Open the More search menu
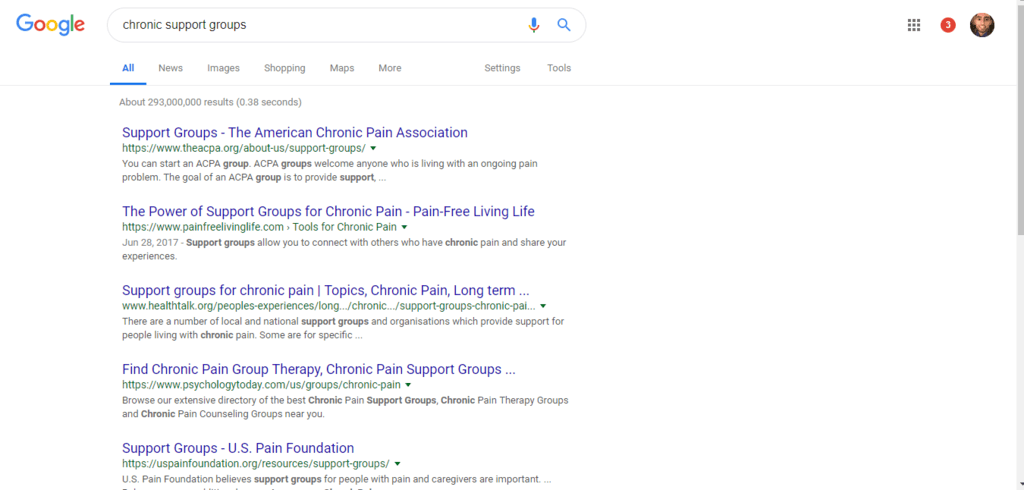 click(x=390, y=68)
